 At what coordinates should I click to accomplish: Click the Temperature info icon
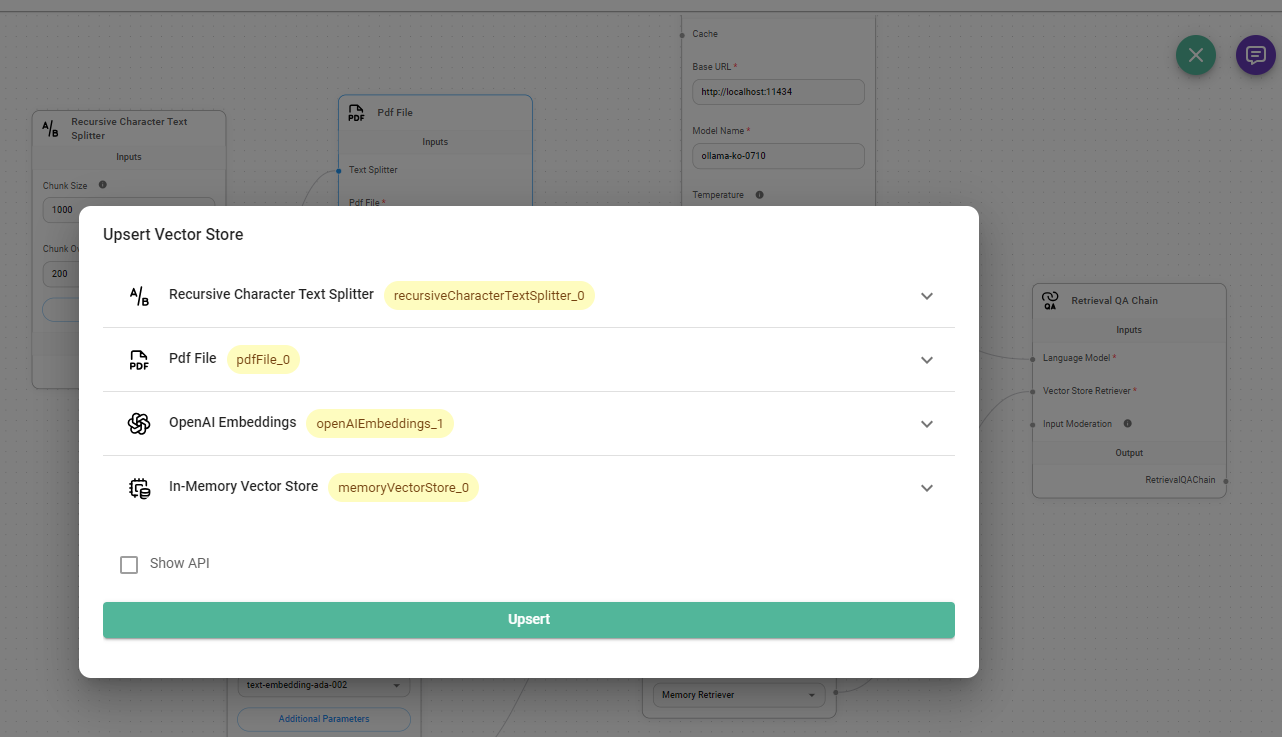coord(760,195)
